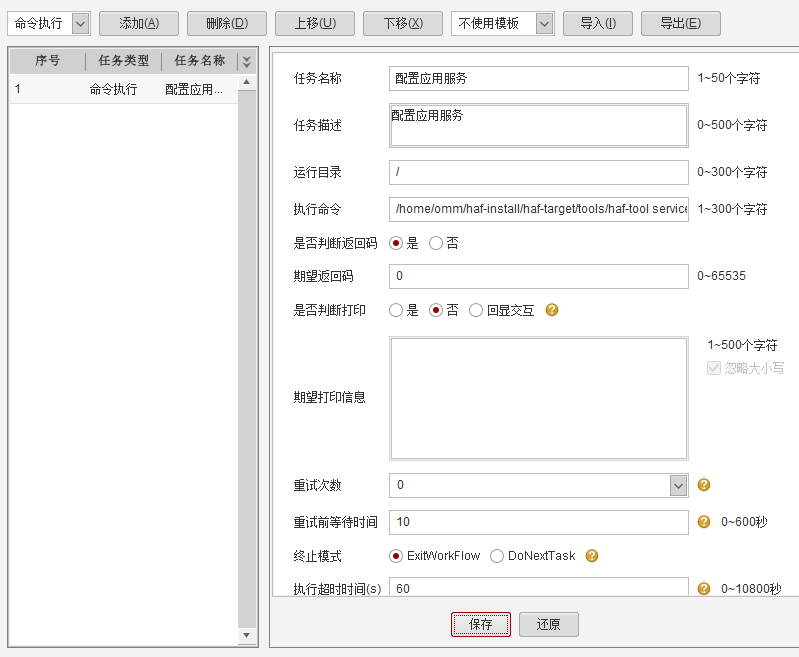Open help icon next to 重试前等待时间 field

[704, 521]
